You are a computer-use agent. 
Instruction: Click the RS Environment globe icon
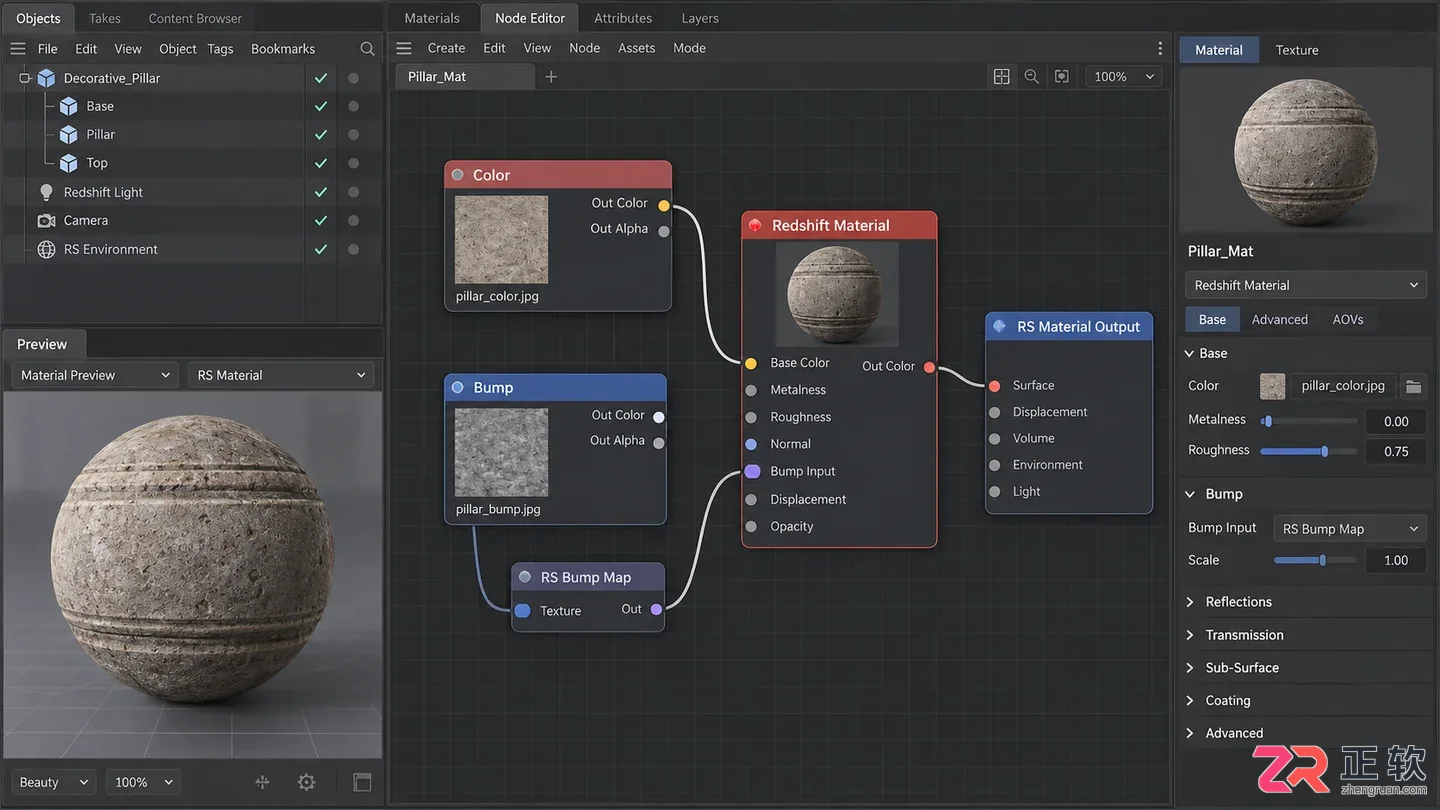tap(46, 249)
